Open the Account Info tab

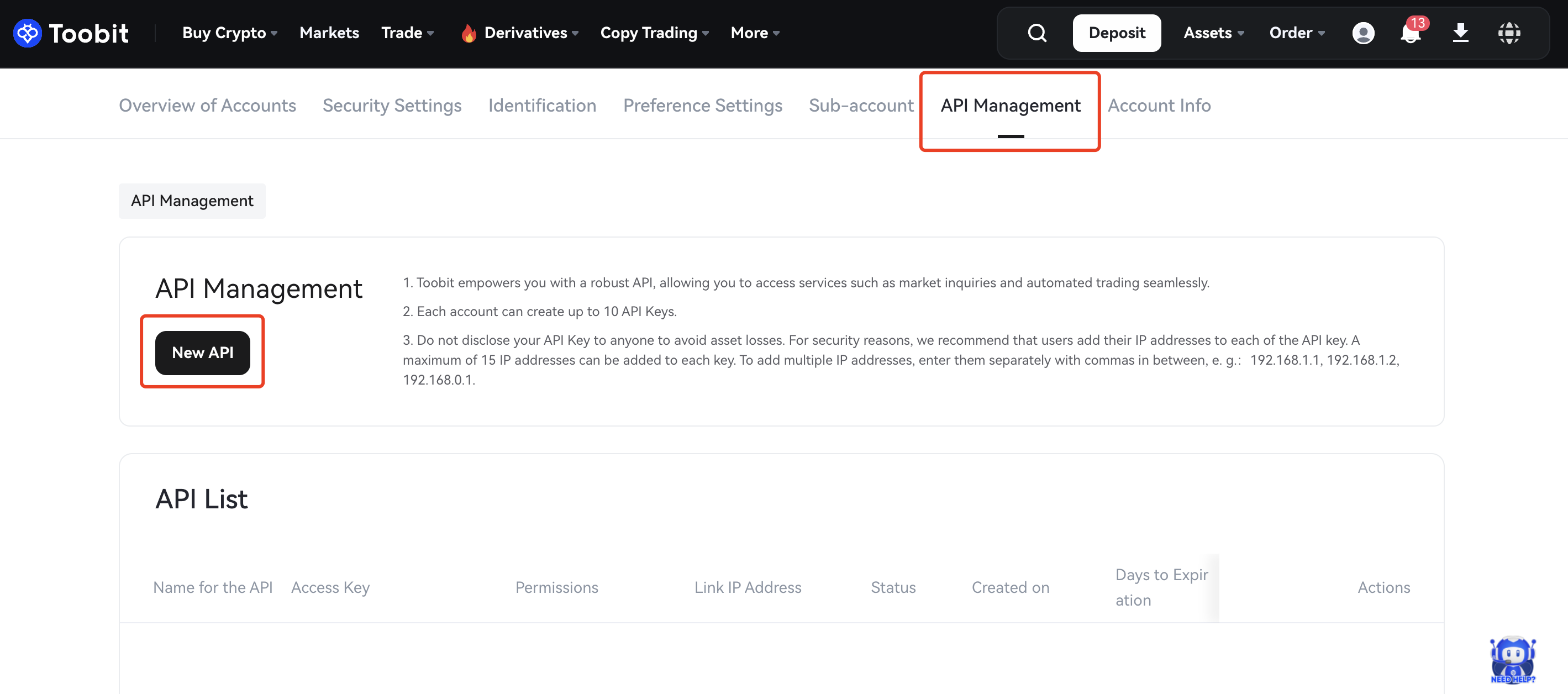point(1159,106)
